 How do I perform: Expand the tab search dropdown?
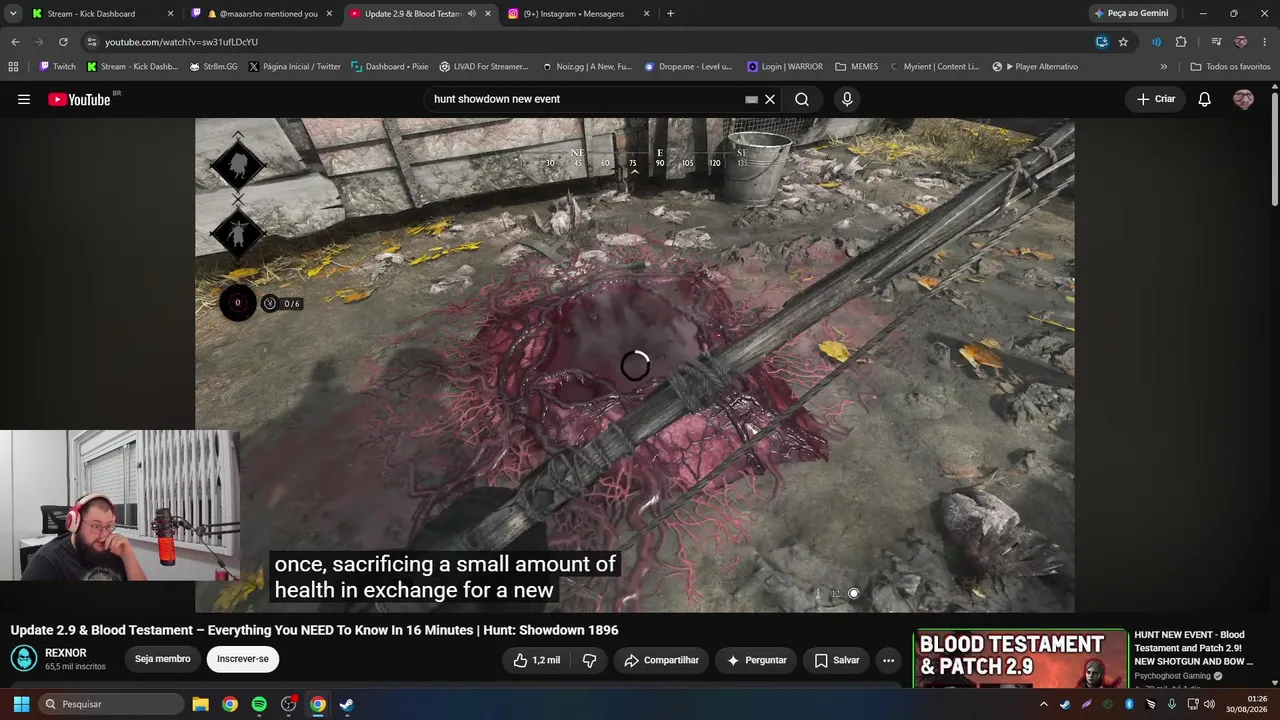click(12, 14)
